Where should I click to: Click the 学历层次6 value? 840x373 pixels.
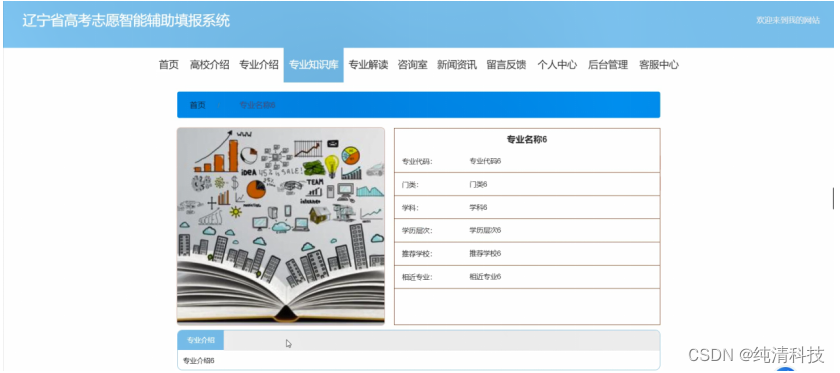(485, 230)
